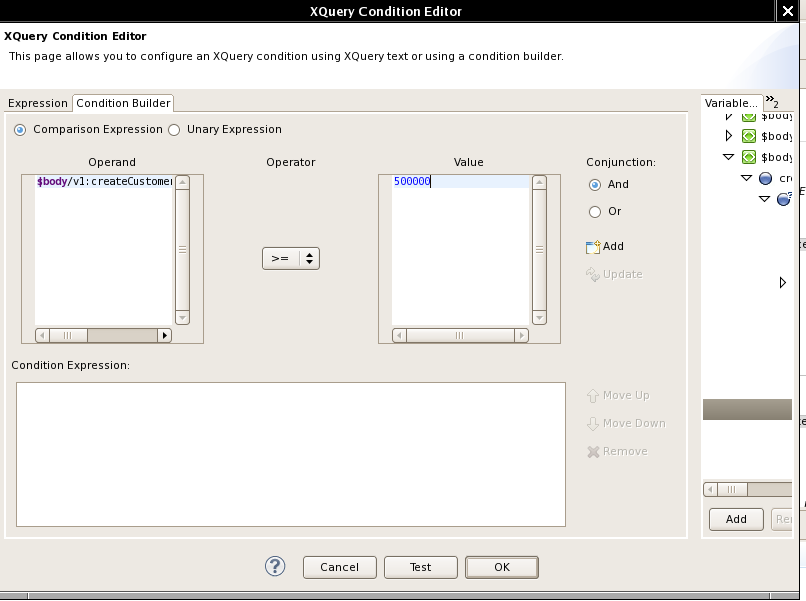Close the XQuery Condition Editor dialog
Screen dimensions: 806x601
(x=787, y=11)
